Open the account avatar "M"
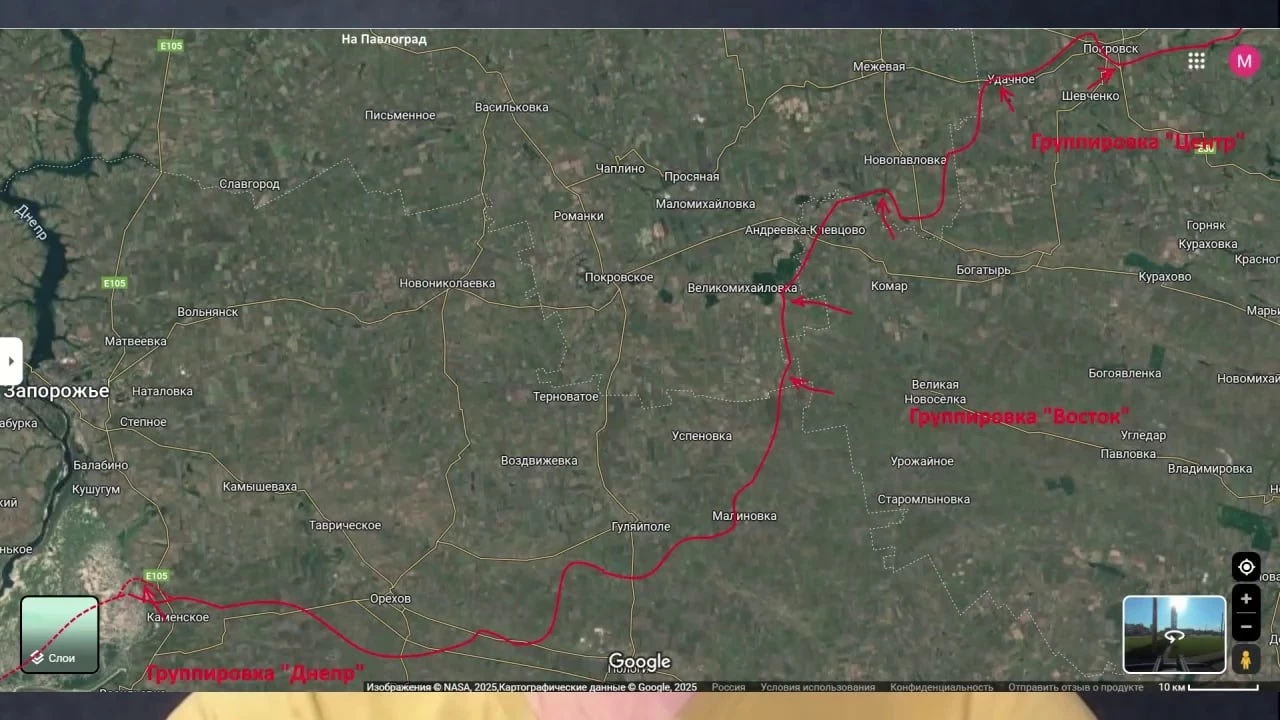 [x=1244, y=61]
